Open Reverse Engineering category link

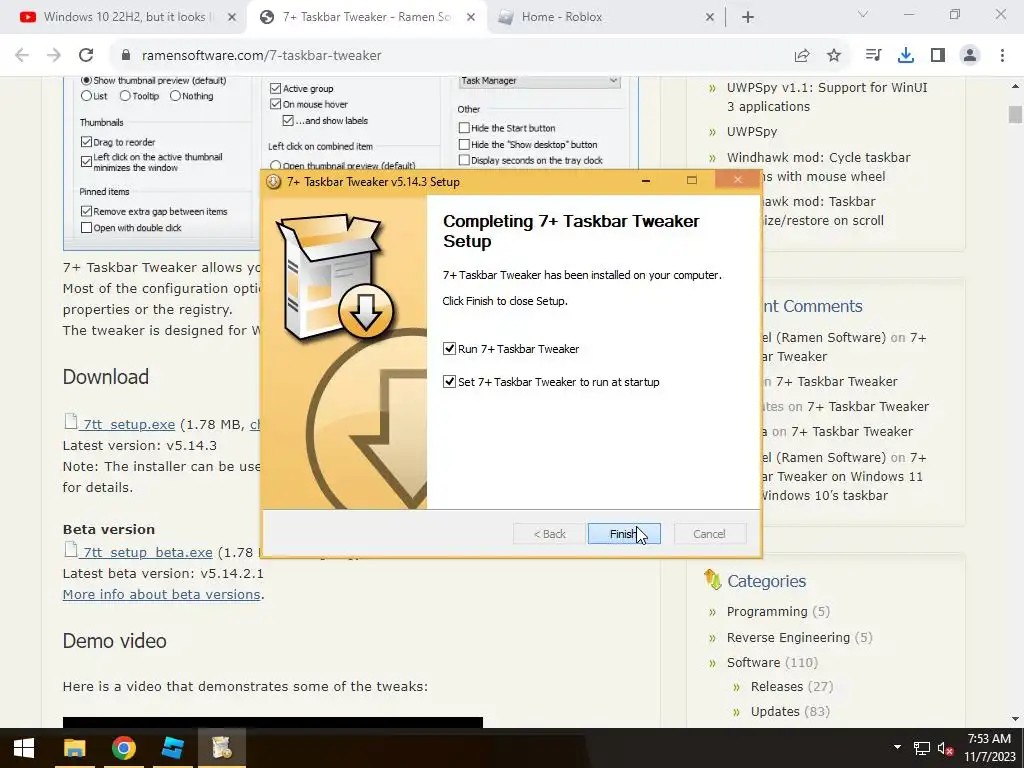[x=788, y=637]
